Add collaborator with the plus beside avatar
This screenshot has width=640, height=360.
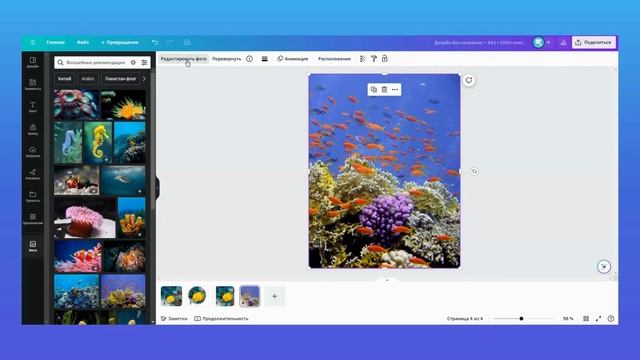(549, 42)
